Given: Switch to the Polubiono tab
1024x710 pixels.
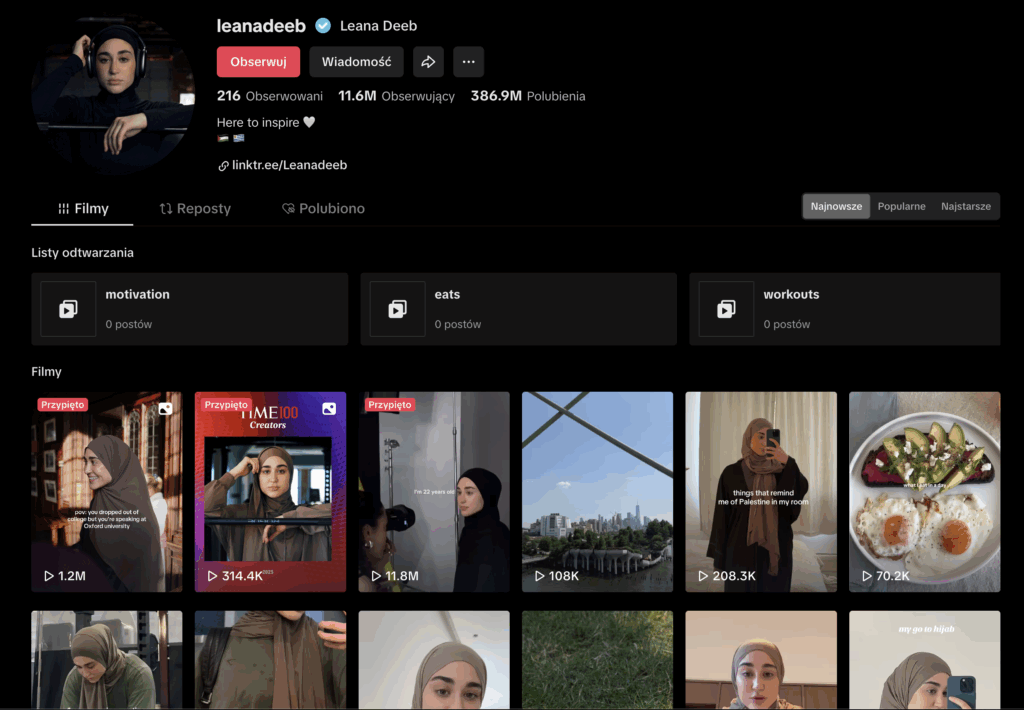Looking at the screenshot, I should [323, 209].
